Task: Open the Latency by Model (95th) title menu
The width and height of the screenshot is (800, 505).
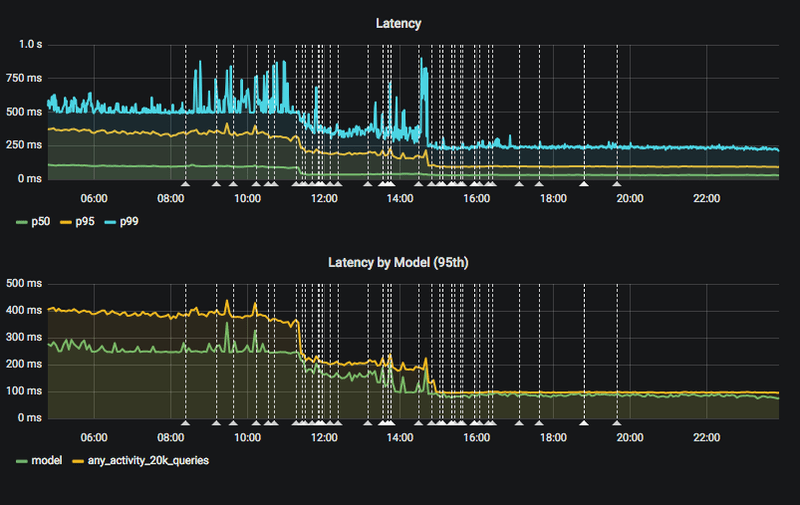Action: (398, 263)
